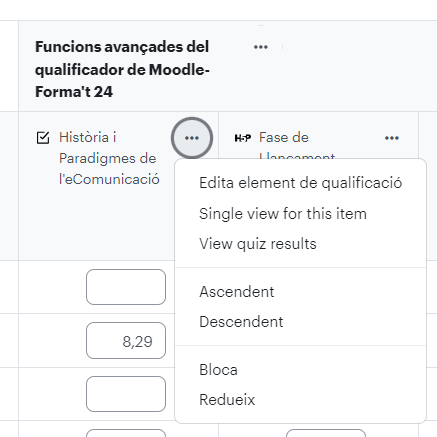Click the Funcions avançades del qualificador category title
Image resolution: width=437 pixels, height=437 pixels.
click(x=122, y=69)
